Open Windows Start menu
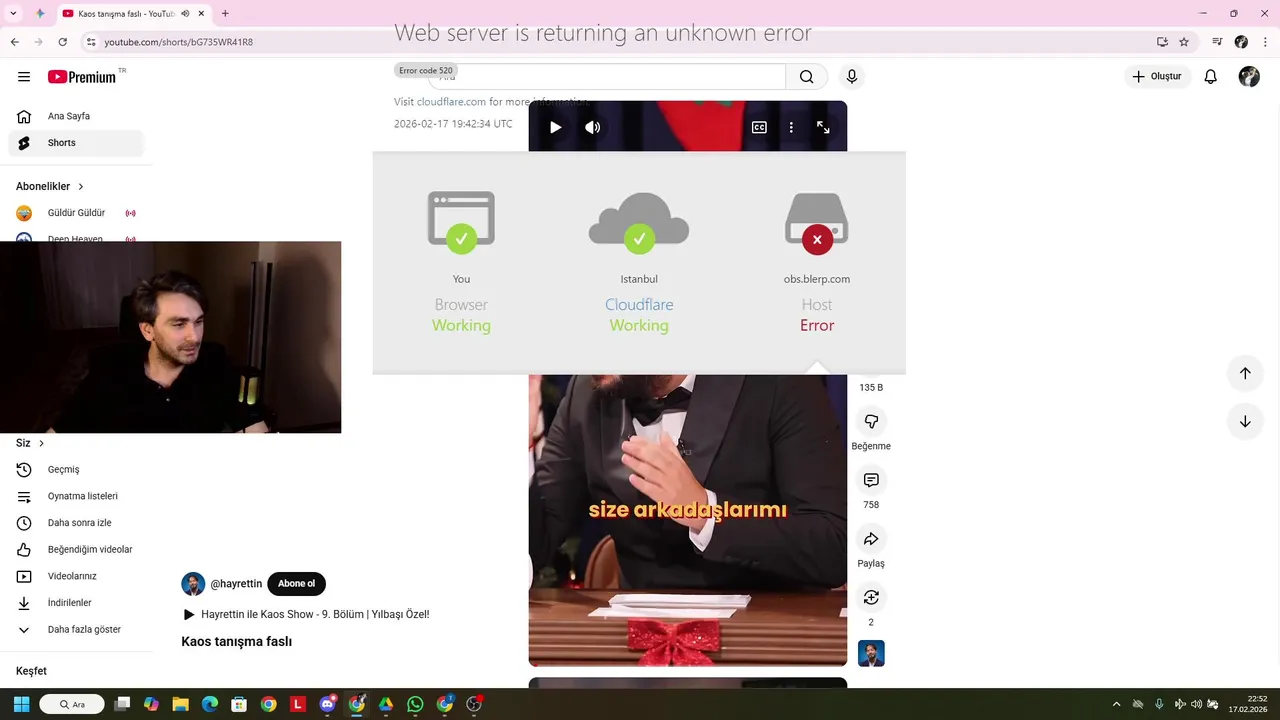 (21, 704)
